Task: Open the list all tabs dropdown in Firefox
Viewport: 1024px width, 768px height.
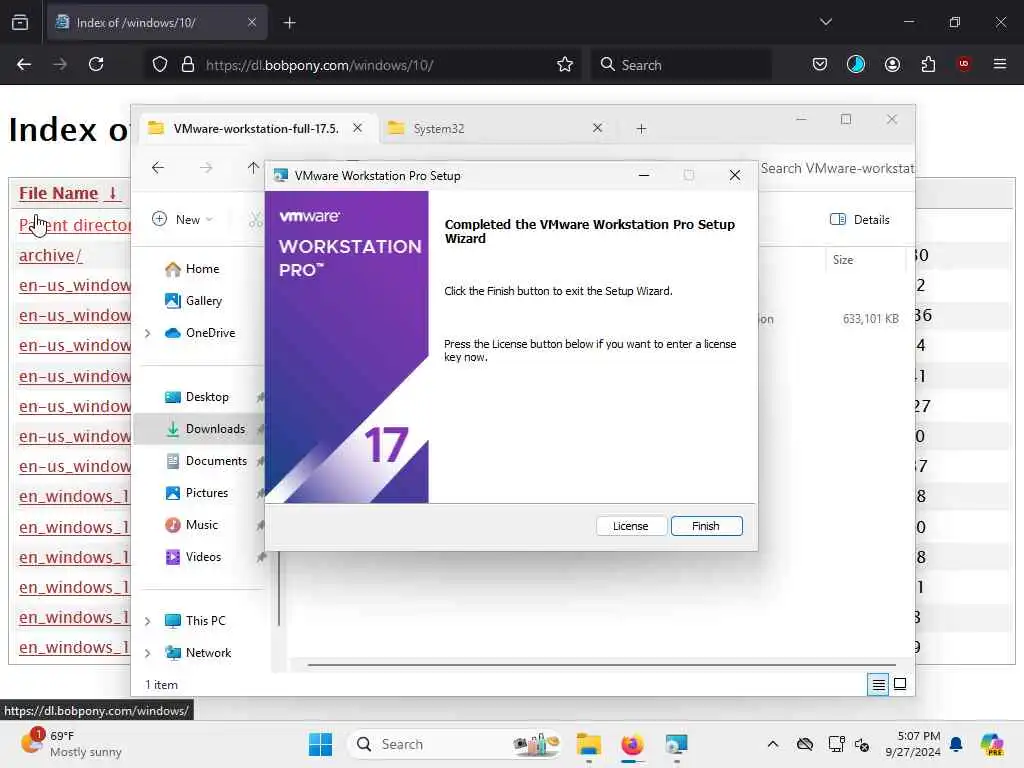Action: (826, 22)
